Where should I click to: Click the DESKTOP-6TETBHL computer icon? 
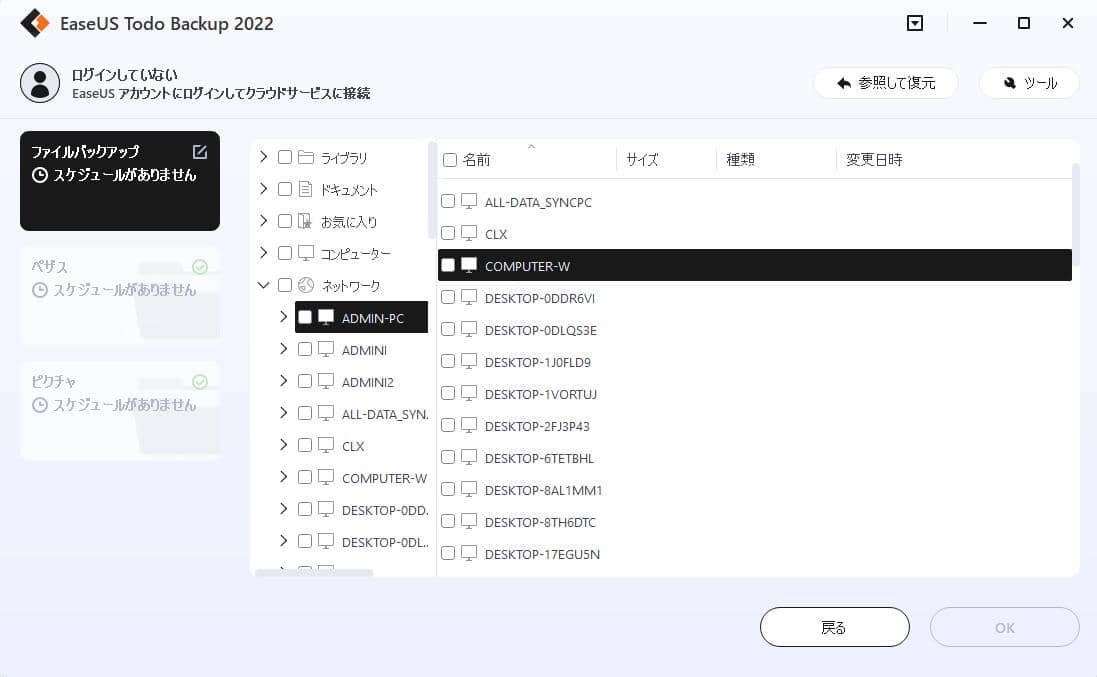(469, 457)
